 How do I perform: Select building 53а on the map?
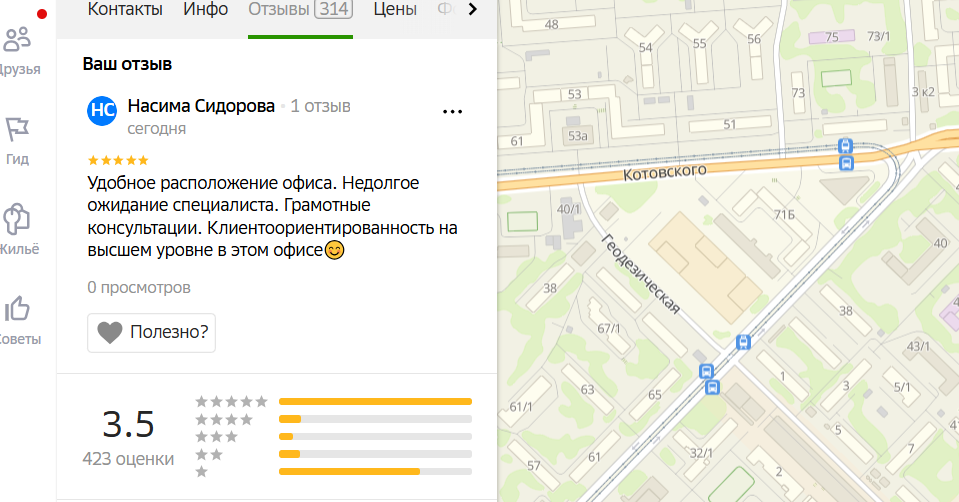(577, 136)
